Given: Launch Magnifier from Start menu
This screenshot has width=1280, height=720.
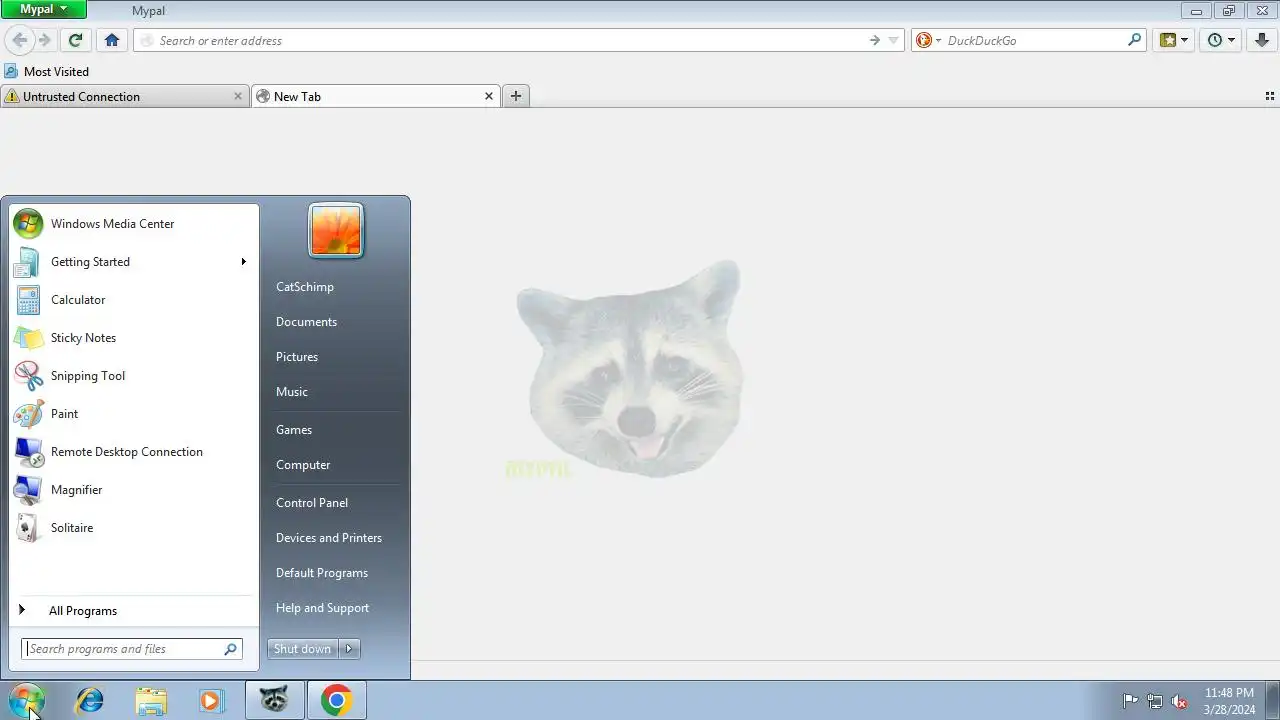Looking at the screenshot, I should (x=134, y=490).
